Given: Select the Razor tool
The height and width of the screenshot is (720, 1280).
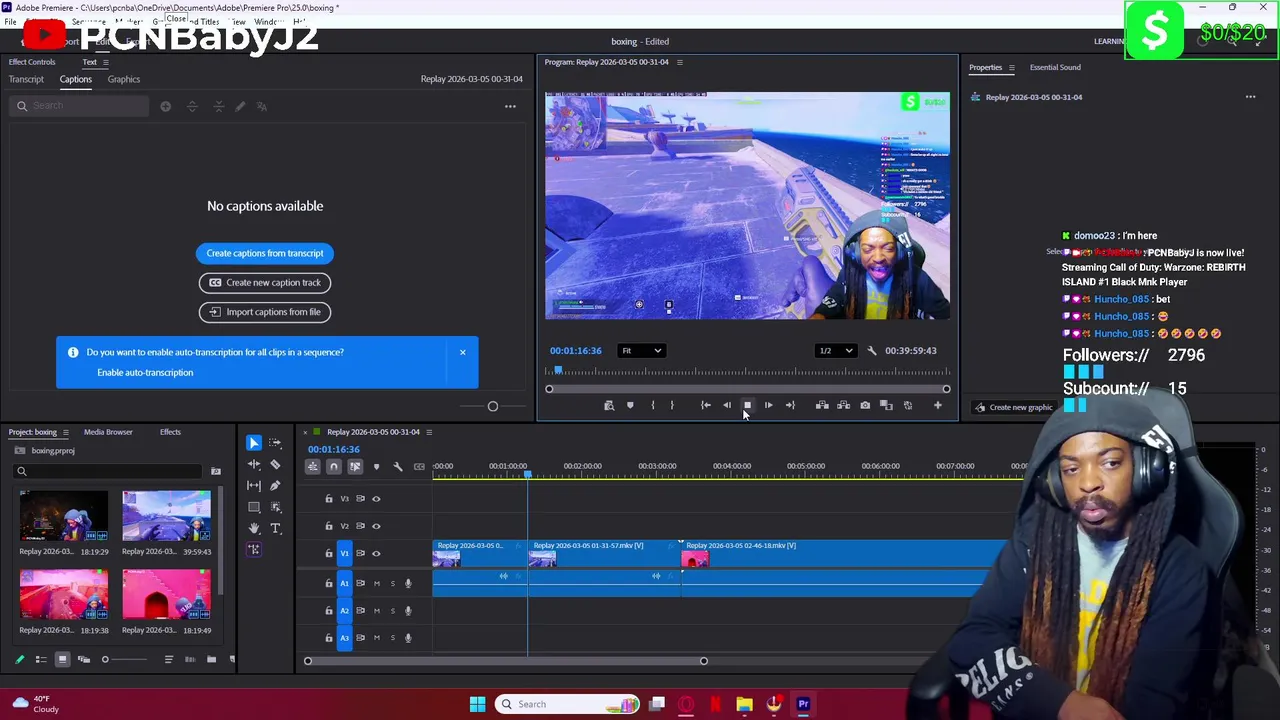Looking at the screenshot, I should (x=275, y=464).
